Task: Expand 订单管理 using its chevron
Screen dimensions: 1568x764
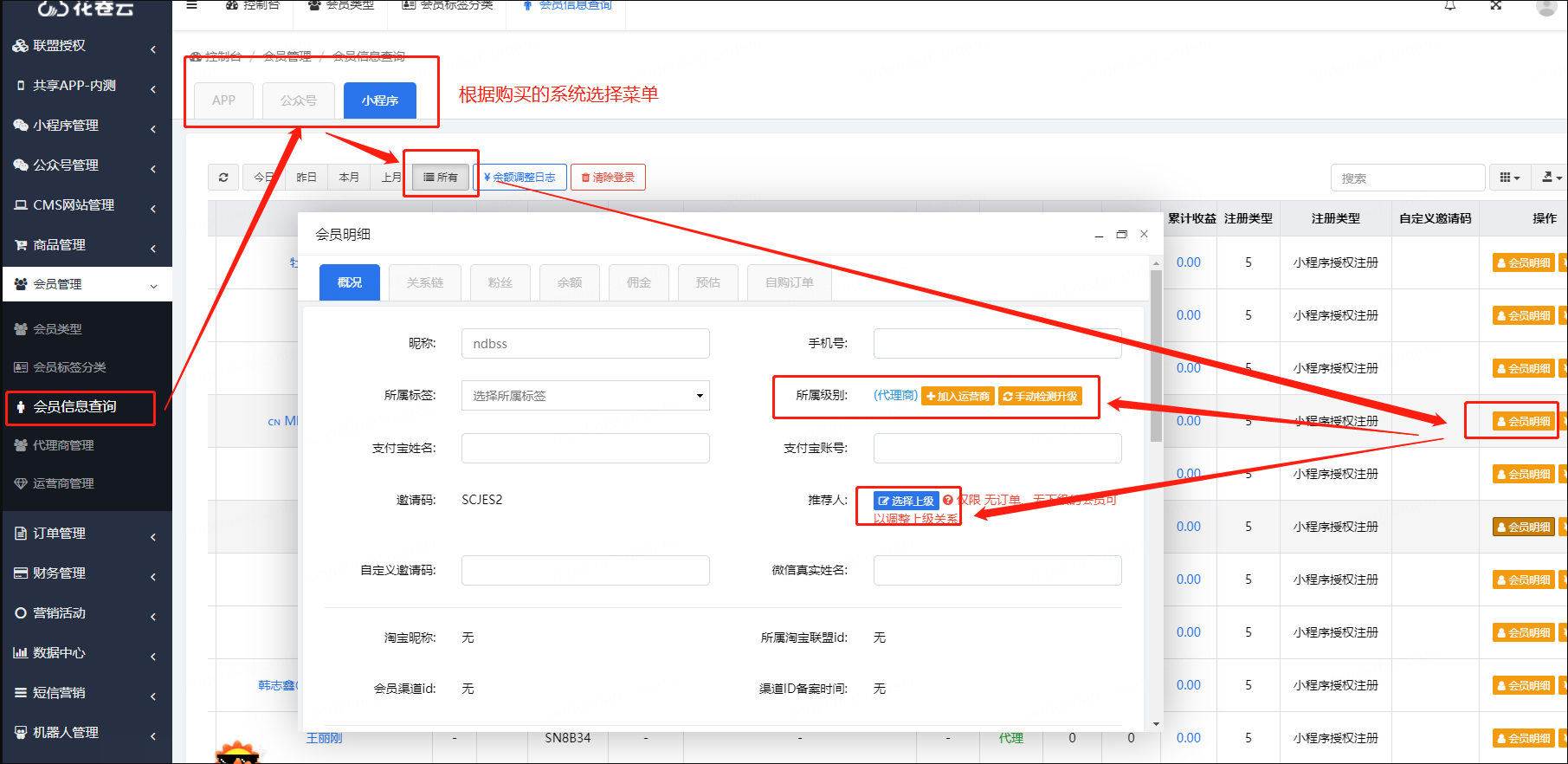Action: 153,537
